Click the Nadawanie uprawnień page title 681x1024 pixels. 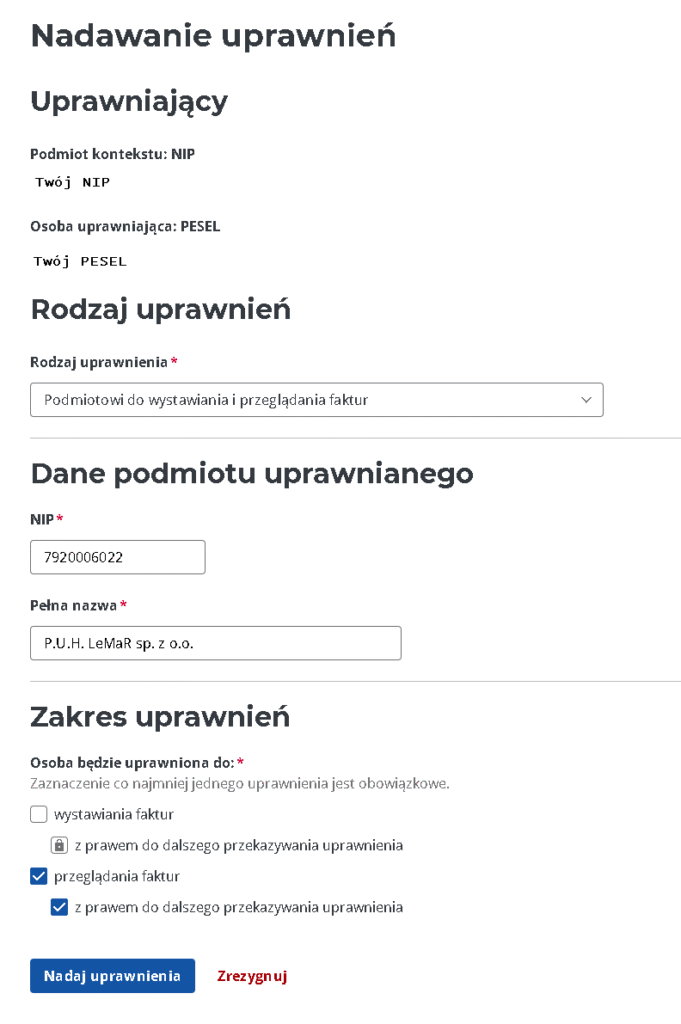pos(214,35)
